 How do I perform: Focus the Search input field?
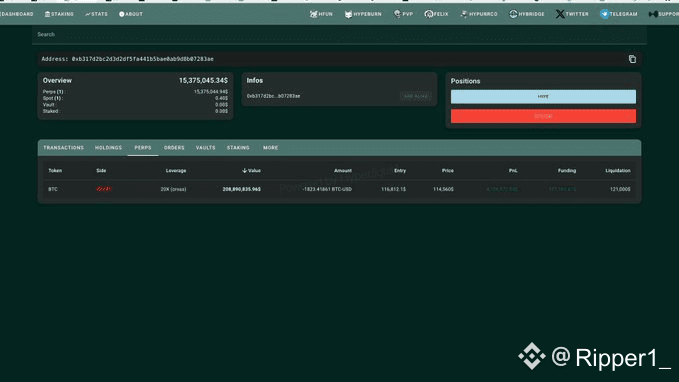click(339, 34)
